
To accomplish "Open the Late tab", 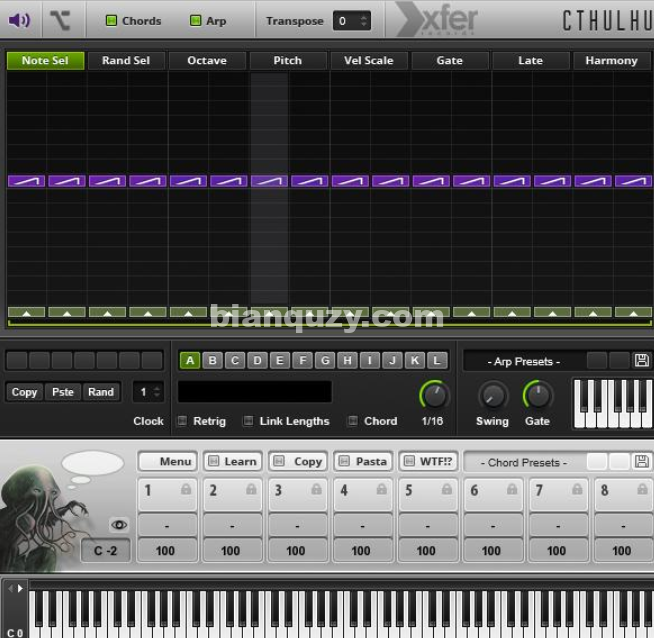I will 530,60.
